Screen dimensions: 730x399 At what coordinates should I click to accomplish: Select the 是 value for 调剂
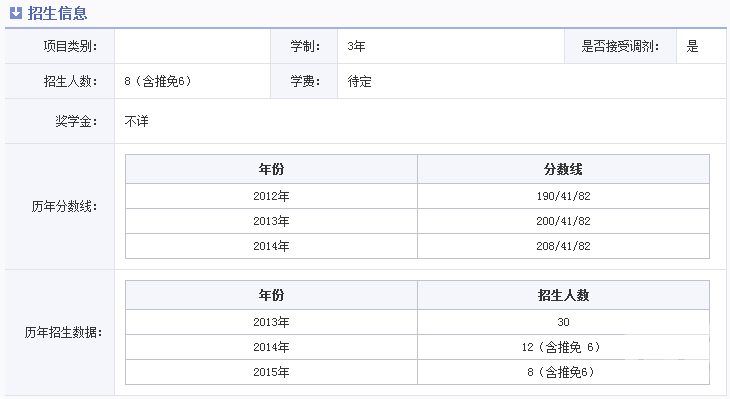[692, 46]
